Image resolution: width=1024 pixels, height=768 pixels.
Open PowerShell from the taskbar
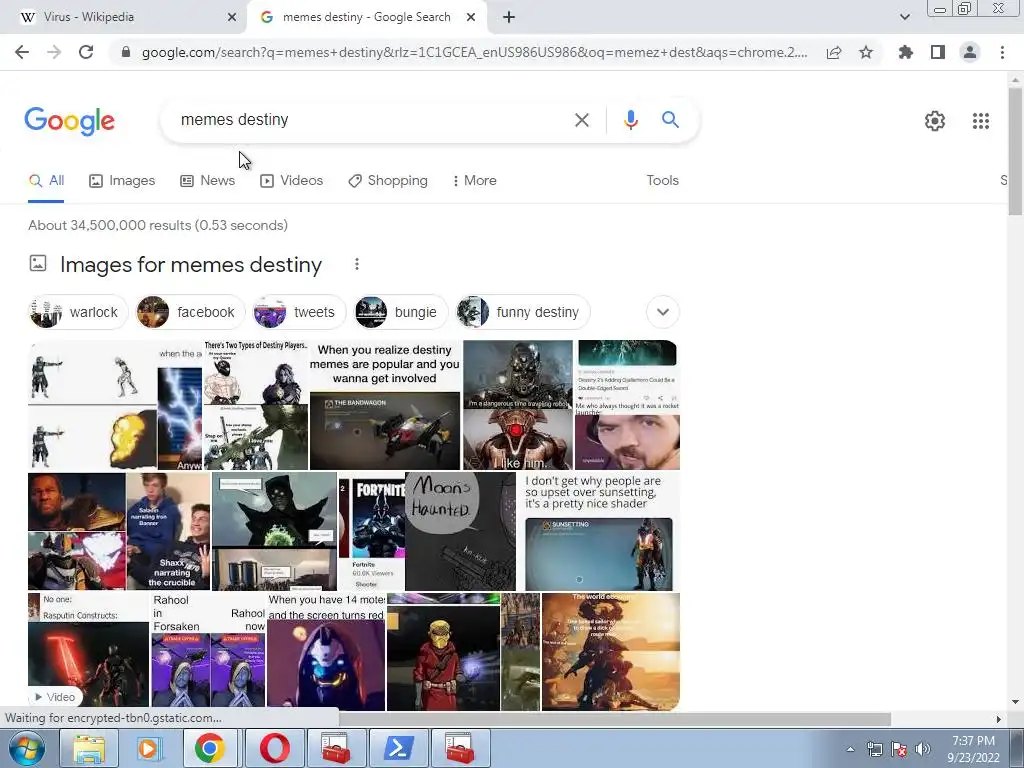click(x=398, y=748)
